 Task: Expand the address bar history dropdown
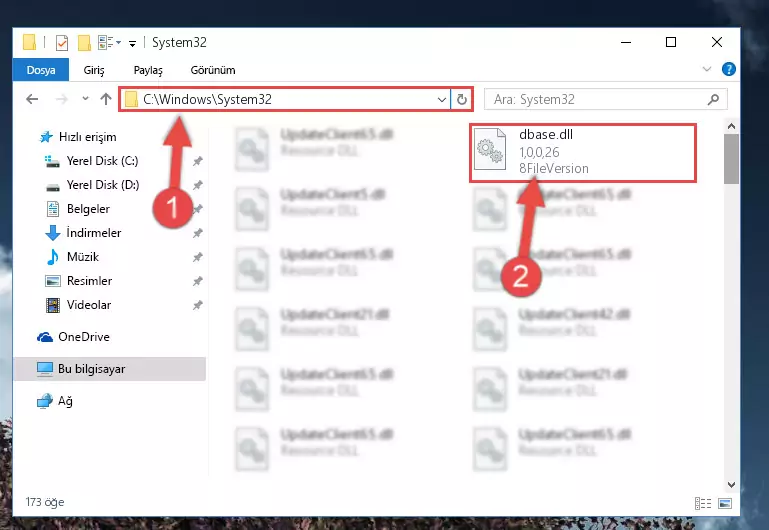tap(441, 100)
